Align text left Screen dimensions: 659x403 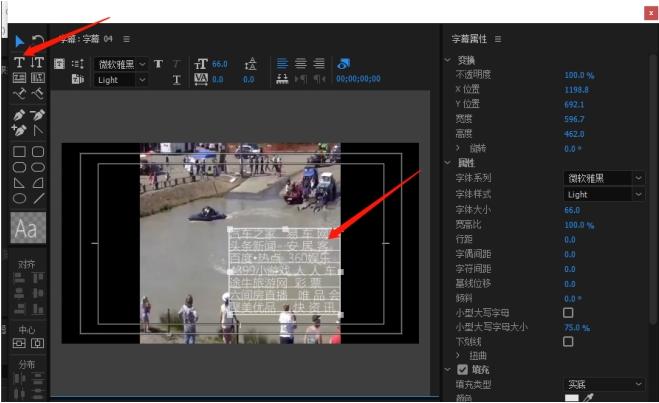(282, 63)
